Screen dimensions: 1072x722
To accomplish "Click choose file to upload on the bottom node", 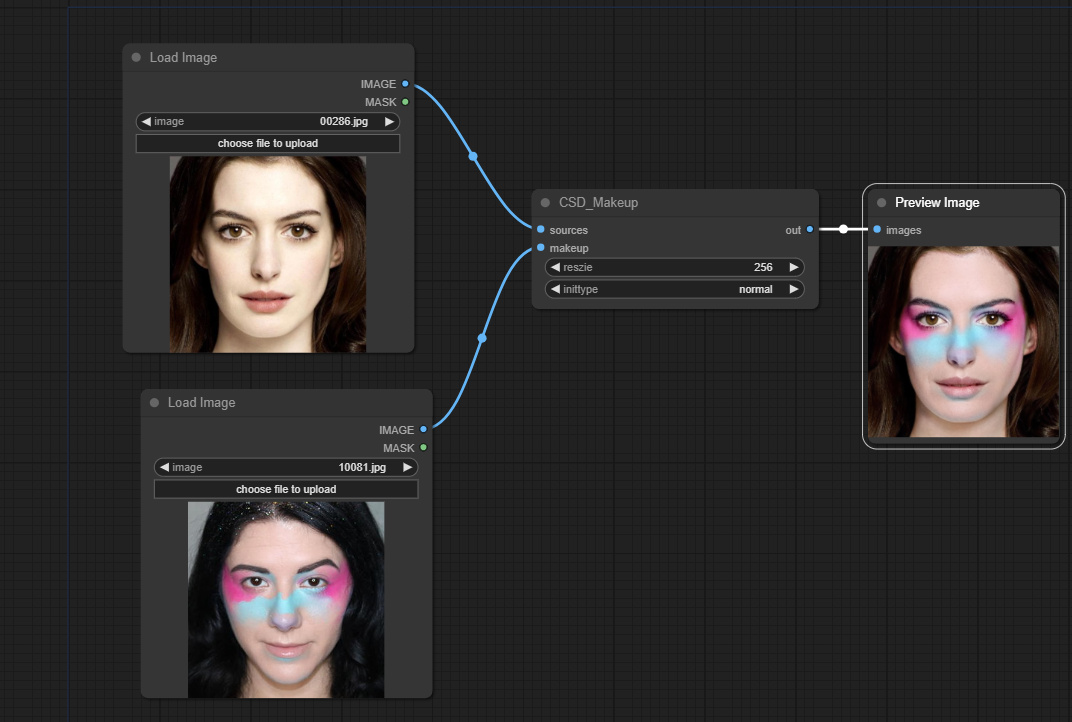I will (x=285, y=489).
